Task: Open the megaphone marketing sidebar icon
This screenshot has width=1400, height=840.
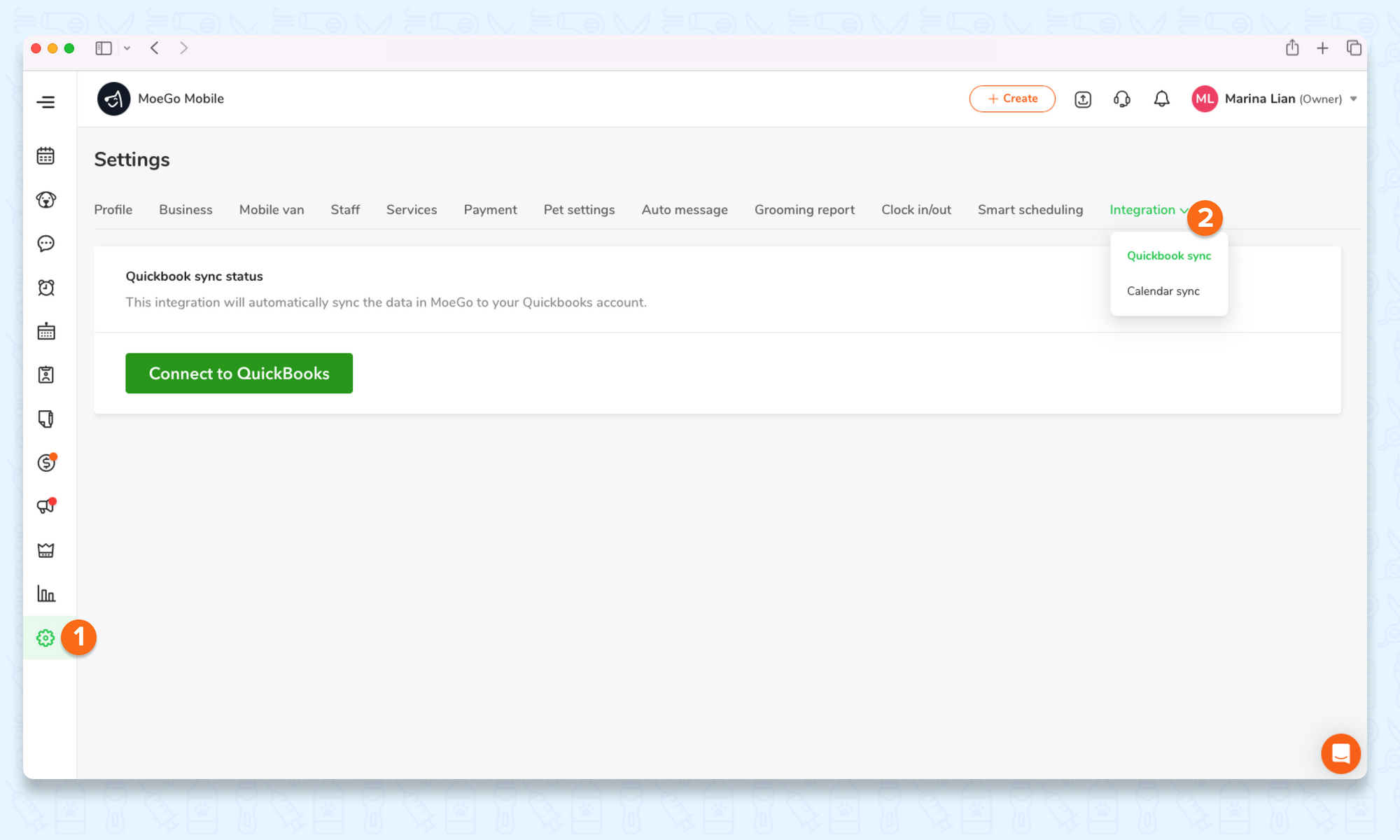Action: (45, 506)
